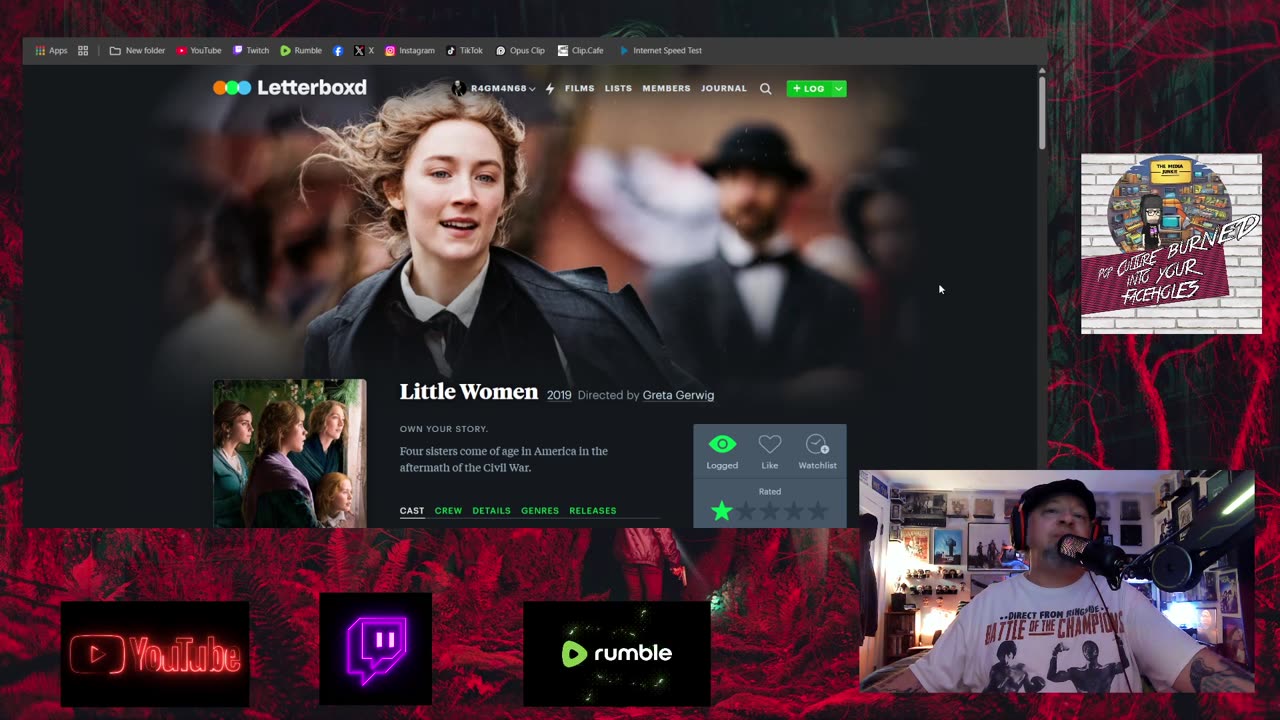Screen dimensions: 1280x720
Task: Click the OWN YOUR STORY tagline
Action: [x=444, y=429]
